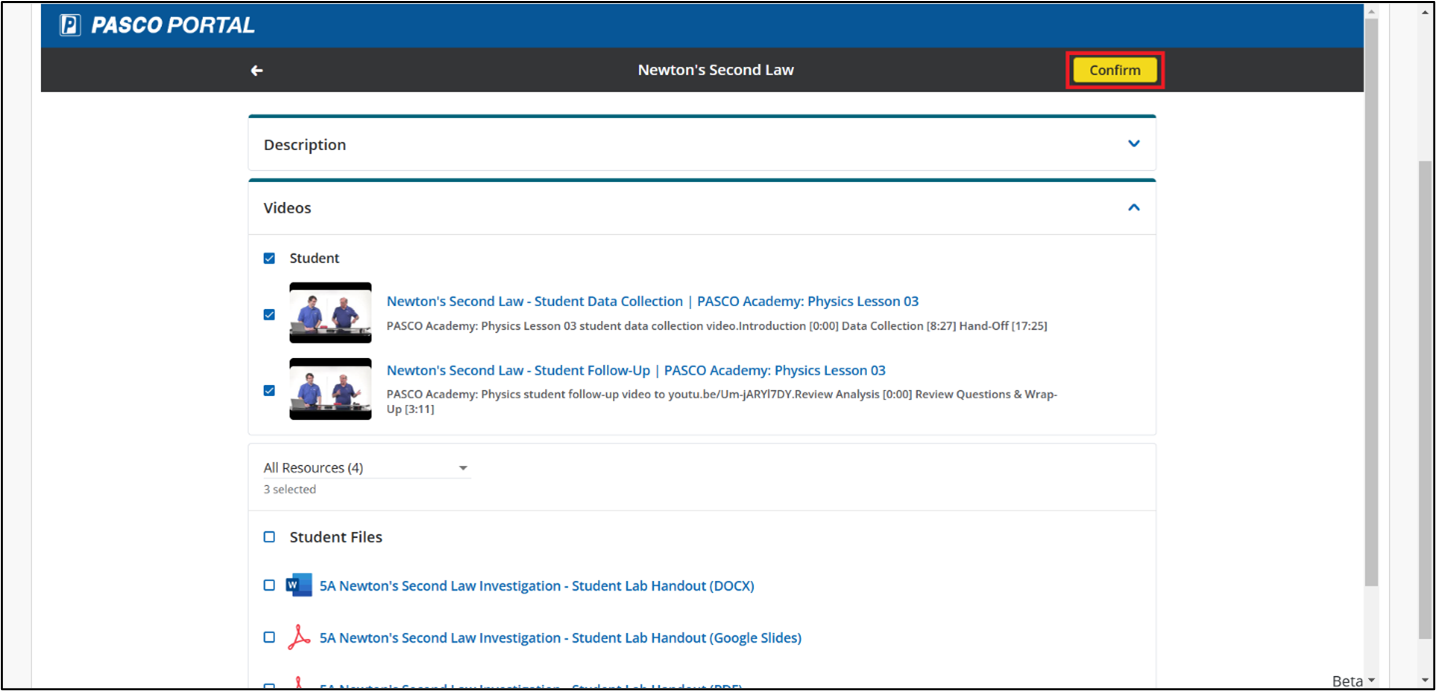Click the inner page vertical scrollbar
The image size is (1436, 691).
click(x=1371, y=303)
